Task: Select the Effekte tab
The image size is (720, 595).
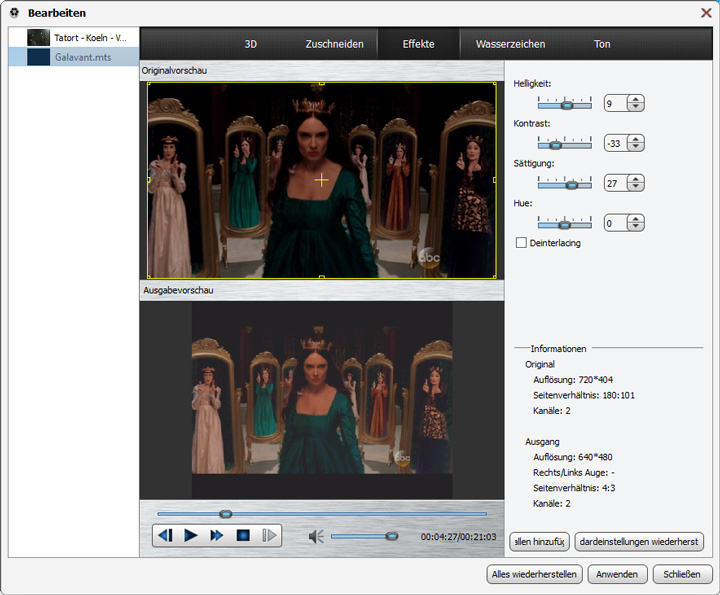Action: pyautogui.click(x=418, y=44)
